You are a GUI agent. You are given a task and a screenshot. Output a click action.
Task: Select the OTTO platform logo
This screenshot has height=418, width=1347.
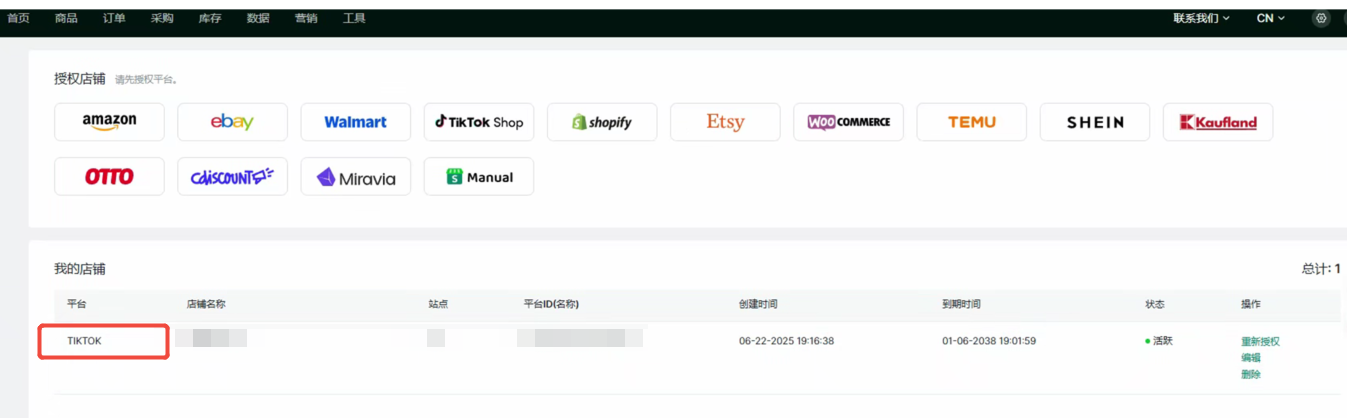pyautogui.click(x=109, y=177)
